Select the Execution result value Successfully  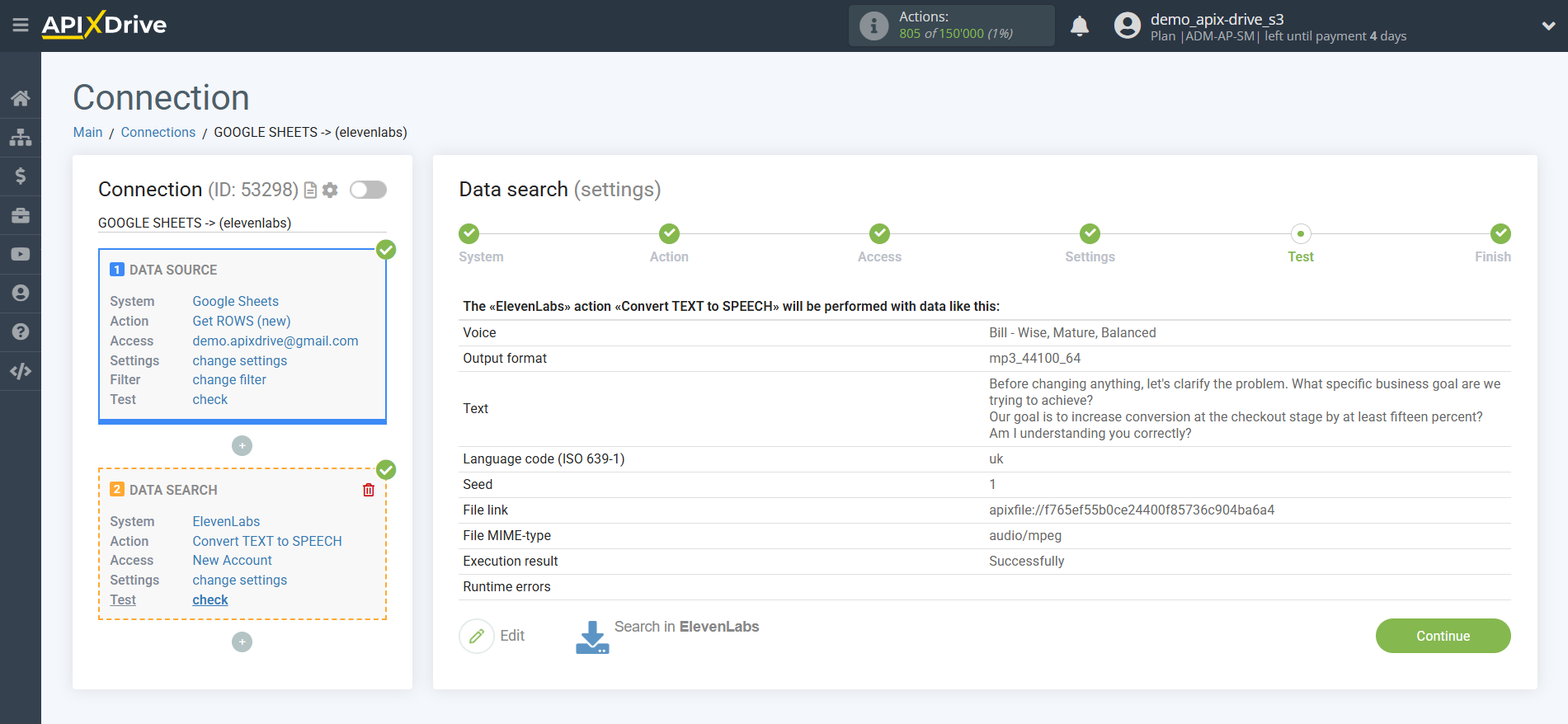click(1026, 561)
